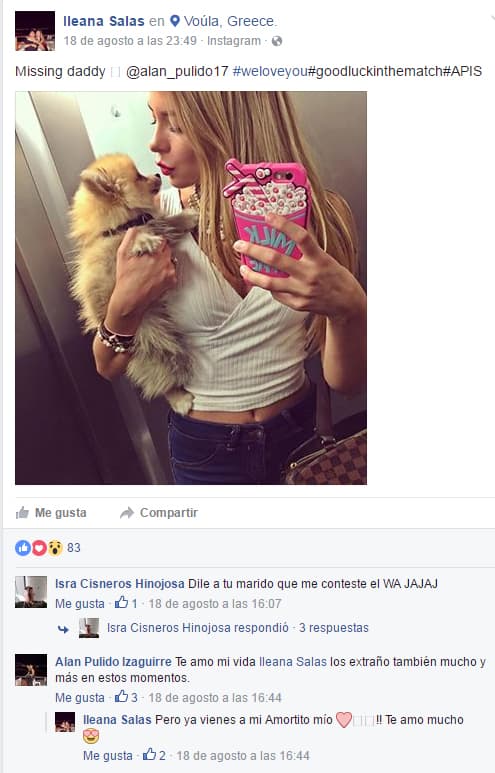The width and height of the screenshot is (495, 773).
Task: Click the location pin icon near Voúla
Action: click(x=175, y=21)
